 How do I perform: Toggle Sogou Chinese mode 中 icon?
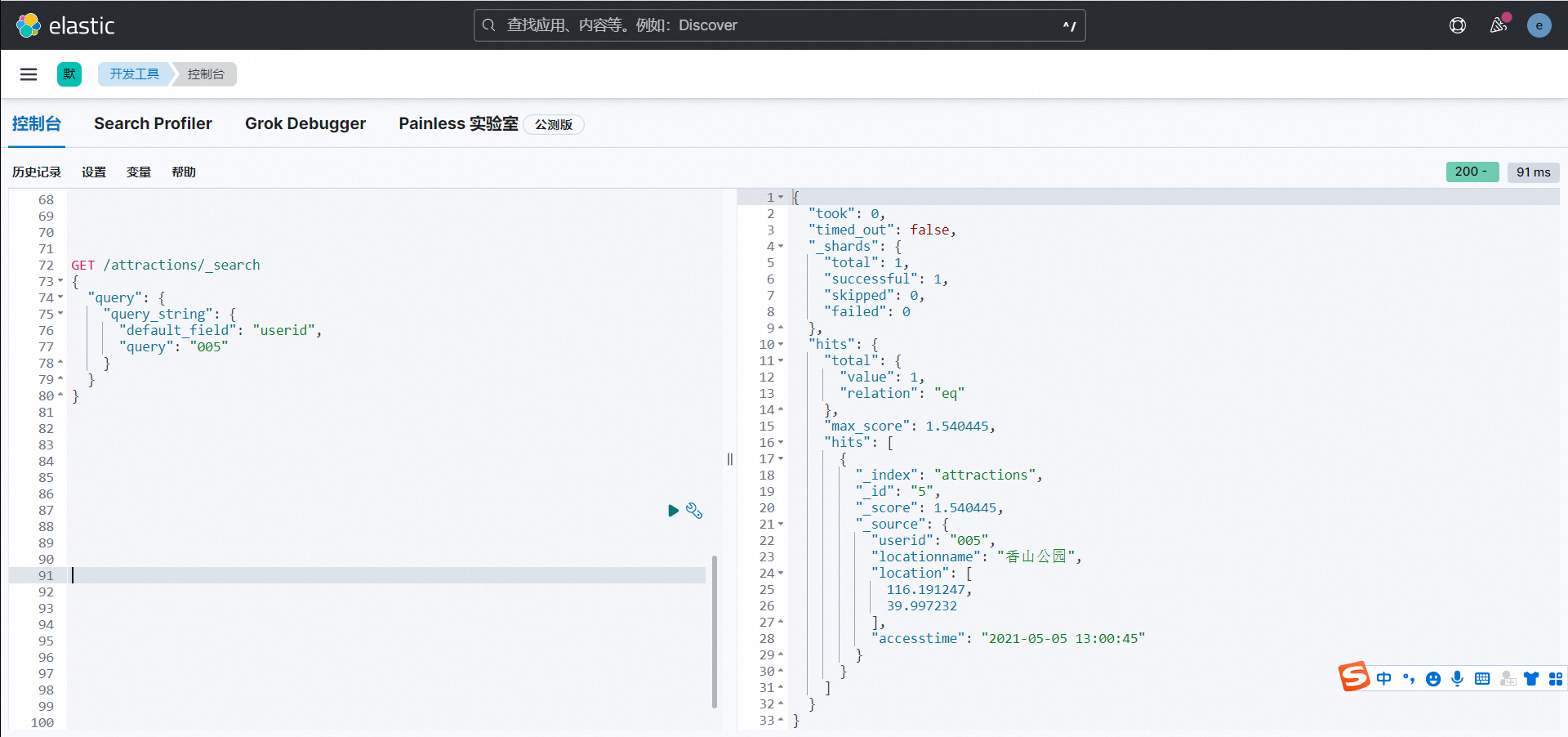tap(1384, 679)
